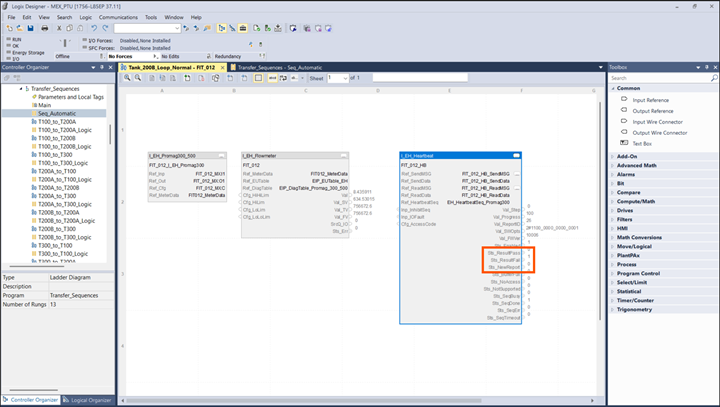
Task: Click ellipsis button beside FIT_012_HB_ReadMSG
Action: (x=517, y=188)
